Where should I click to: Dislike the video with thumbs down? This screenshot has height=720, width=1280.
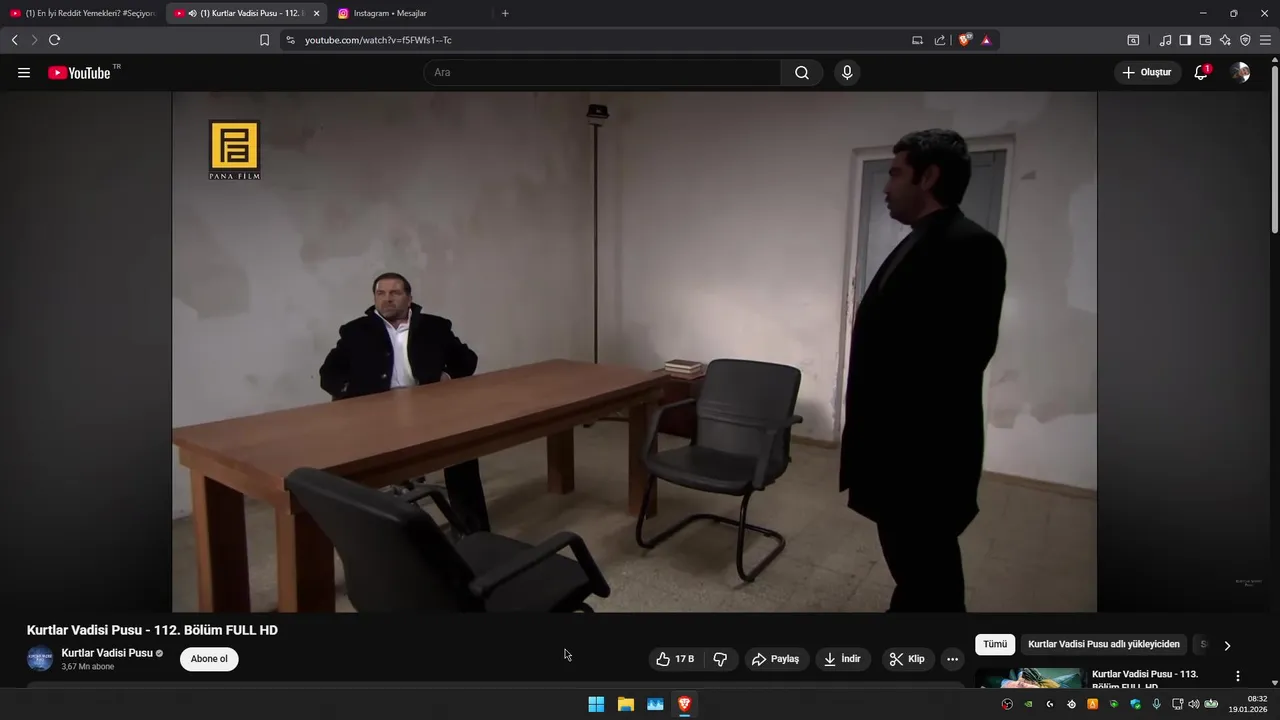pyautogui.click(x=720, y=659)
